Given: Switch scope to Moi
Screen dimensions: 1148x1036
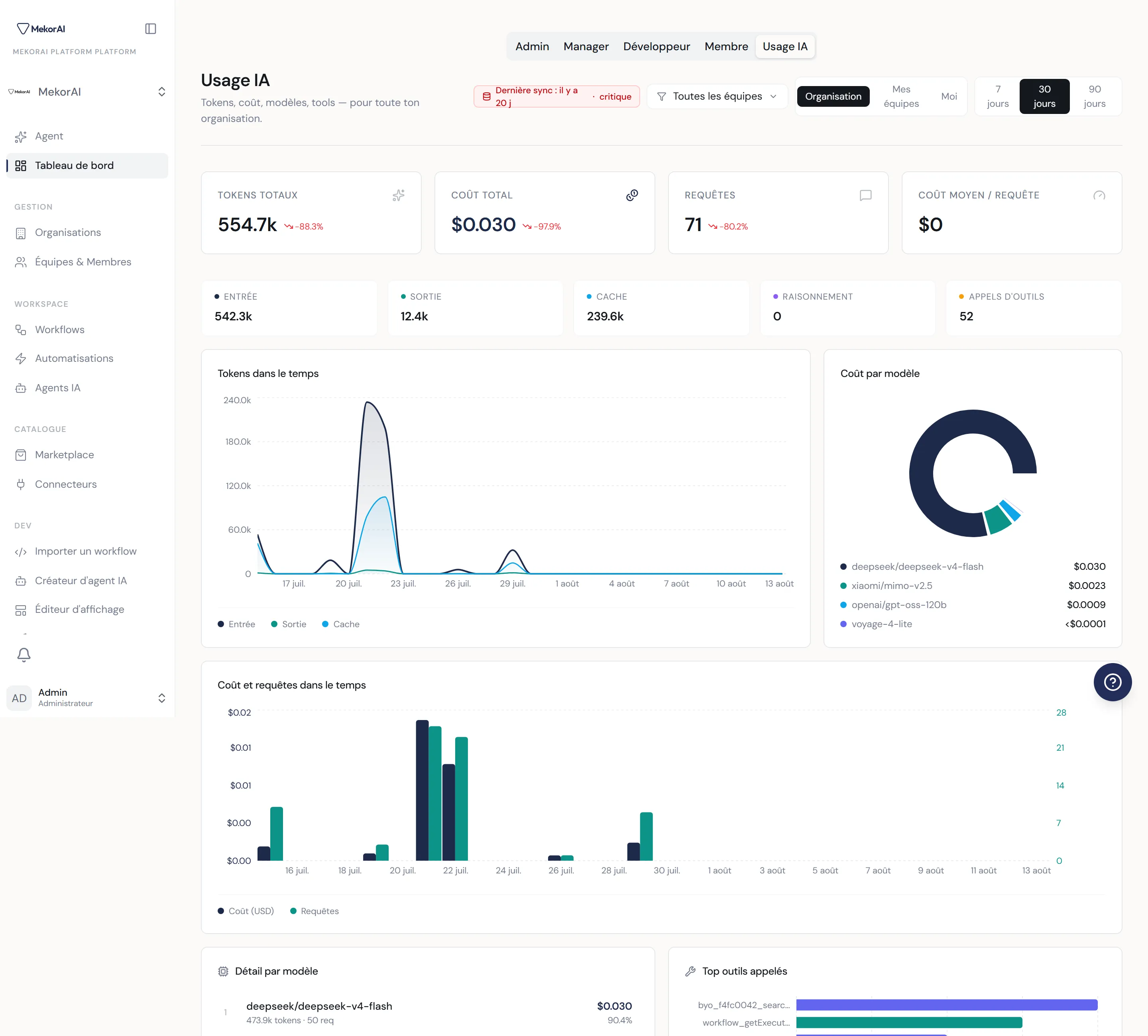Looking at the screenshot, I should [949, 97].
